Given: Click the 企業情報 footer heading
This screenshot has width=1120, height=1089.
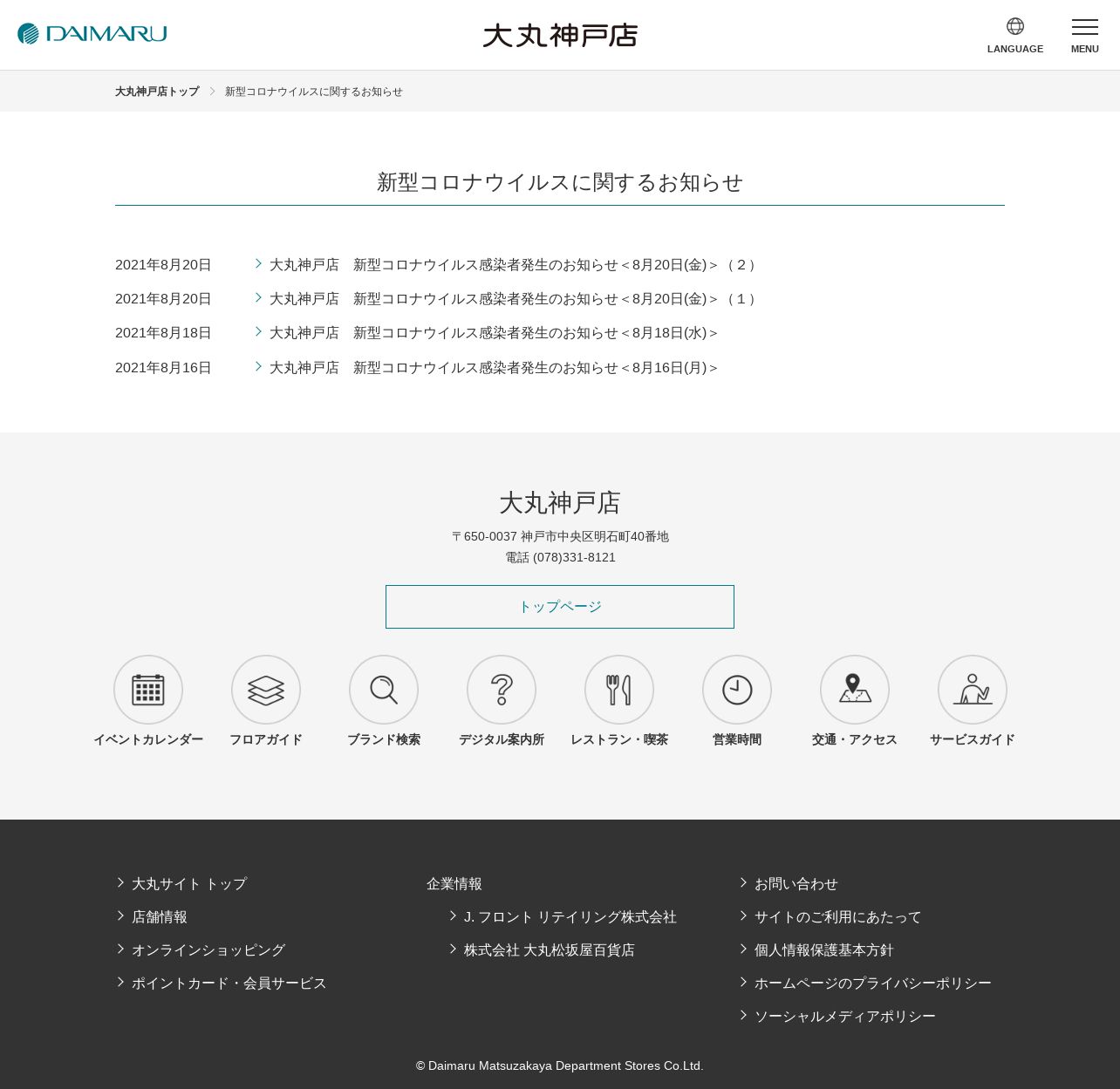Looking at the screenshot, I should tap(454, 884).
